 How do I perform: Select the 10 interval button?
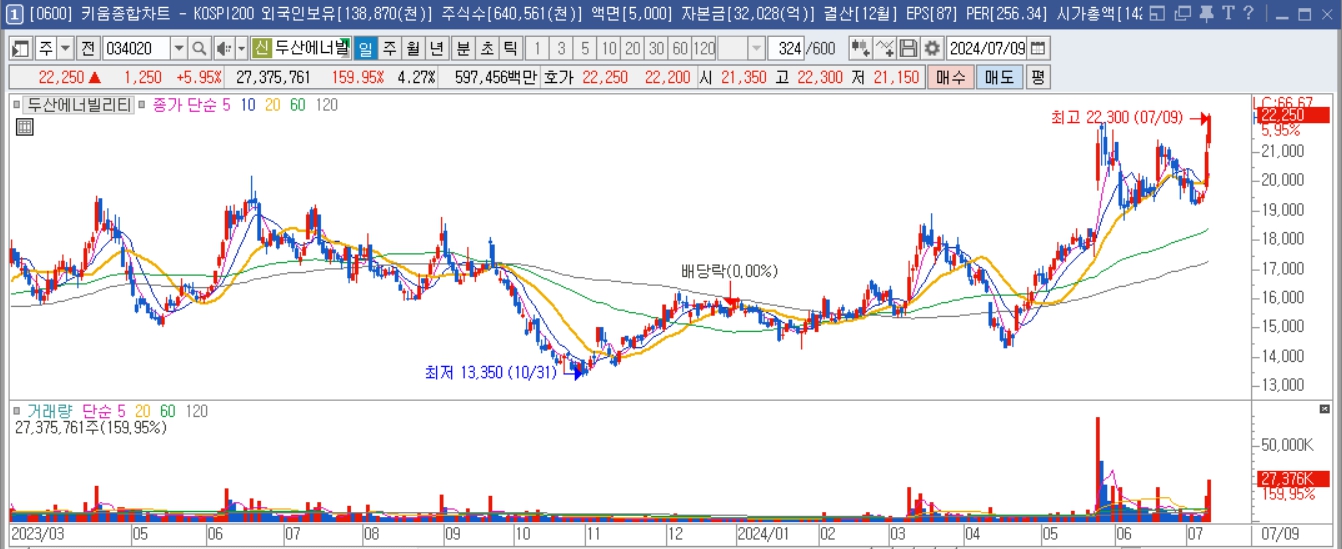[609, 49]
